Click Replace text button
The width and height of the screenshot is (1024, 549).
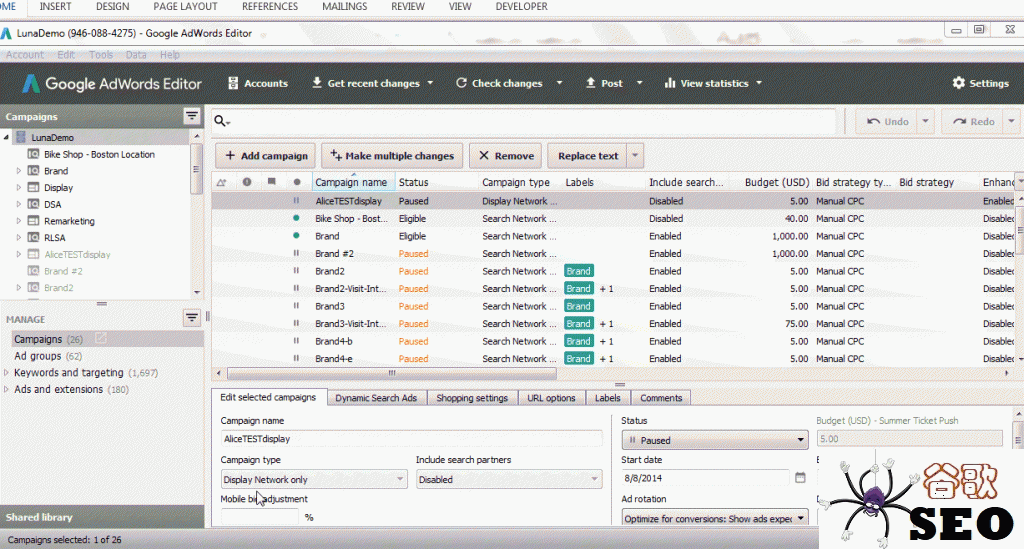(588, 155)
